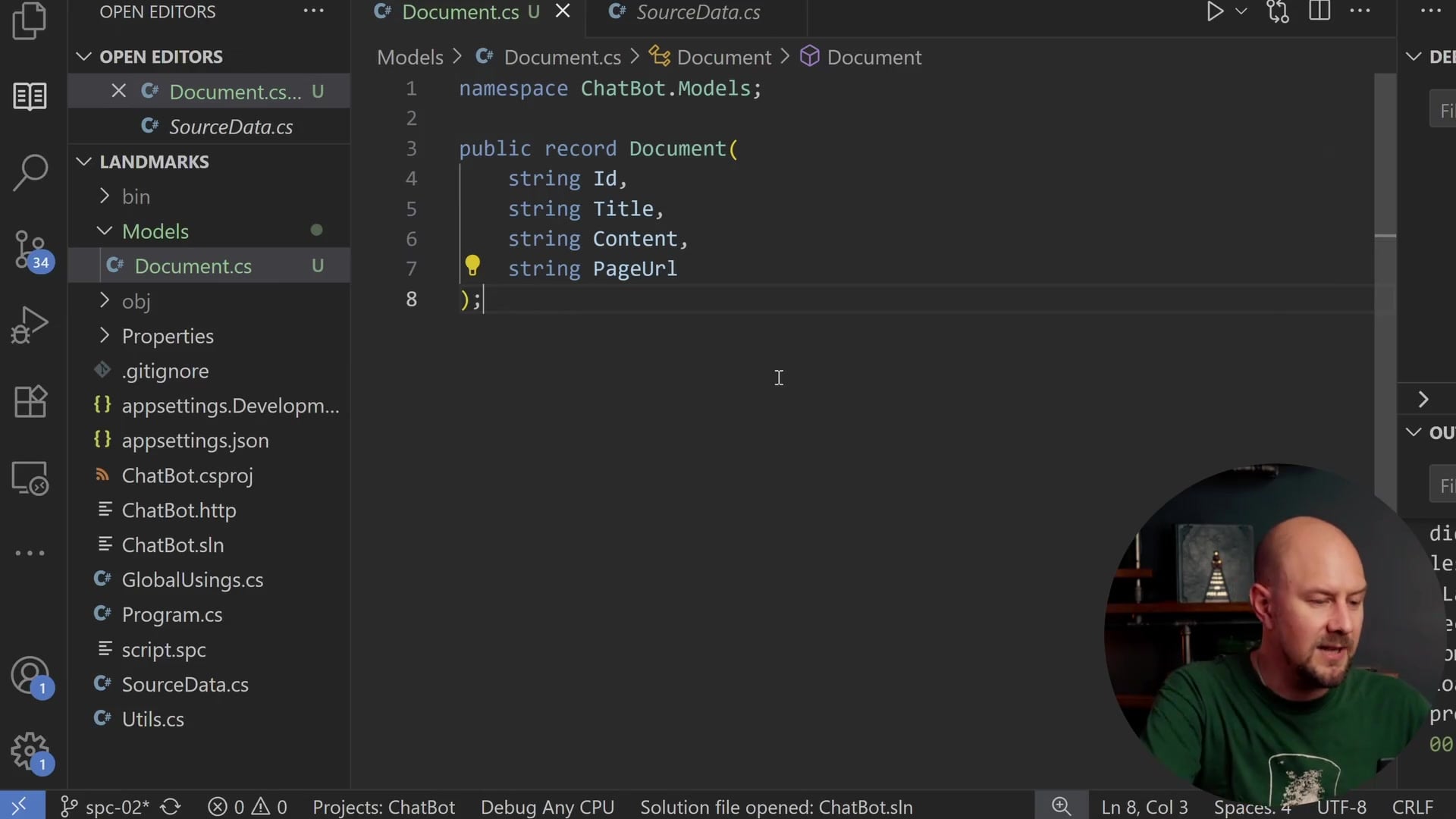The width and height of the screenshot is (1456, 819).
Task: Click the lightbulb code action on line 7
Action: 473,266
